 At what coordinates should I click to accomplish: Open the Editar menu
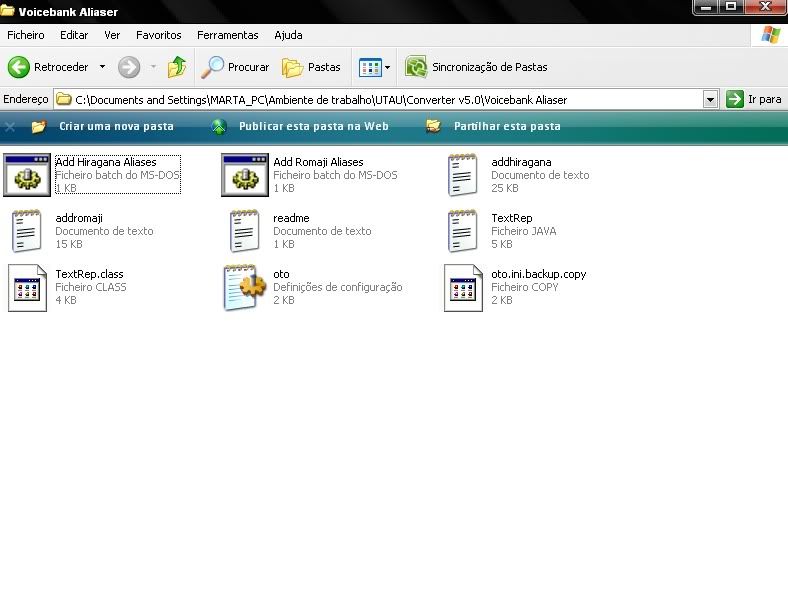(74, 35)
